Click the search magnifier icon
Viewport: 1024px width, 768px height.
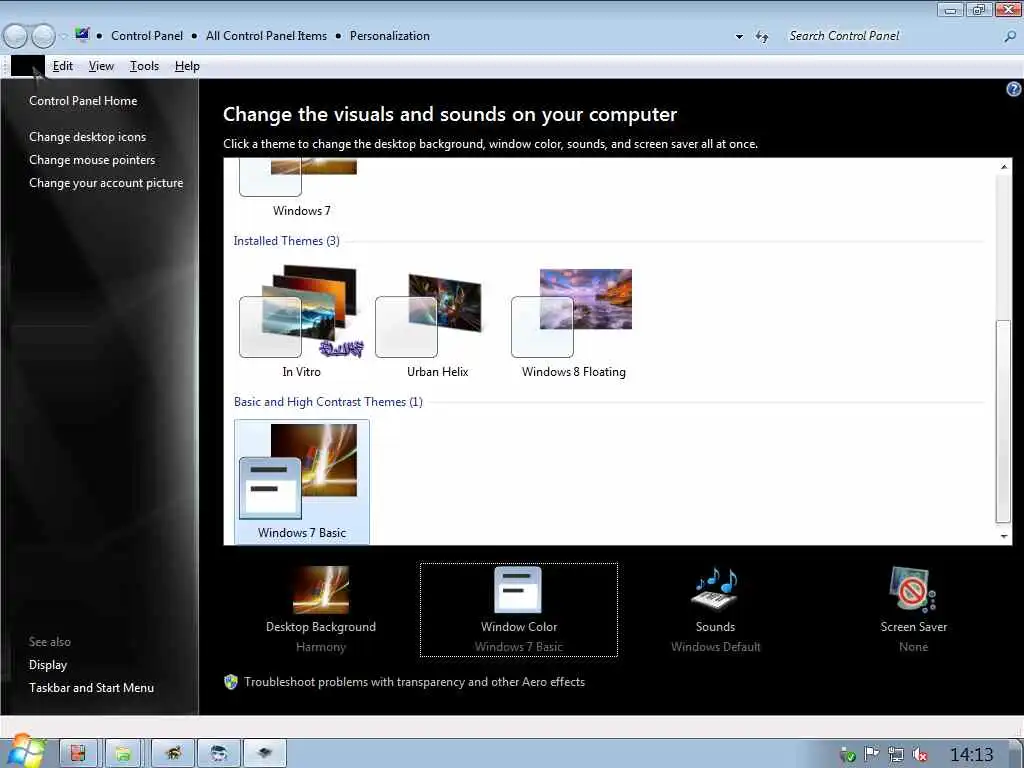pos(1010,37)
